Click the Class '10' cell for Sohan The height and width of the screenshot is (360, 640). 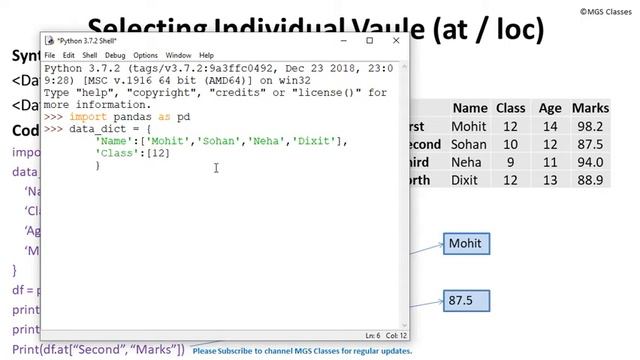tap(510, 144)
